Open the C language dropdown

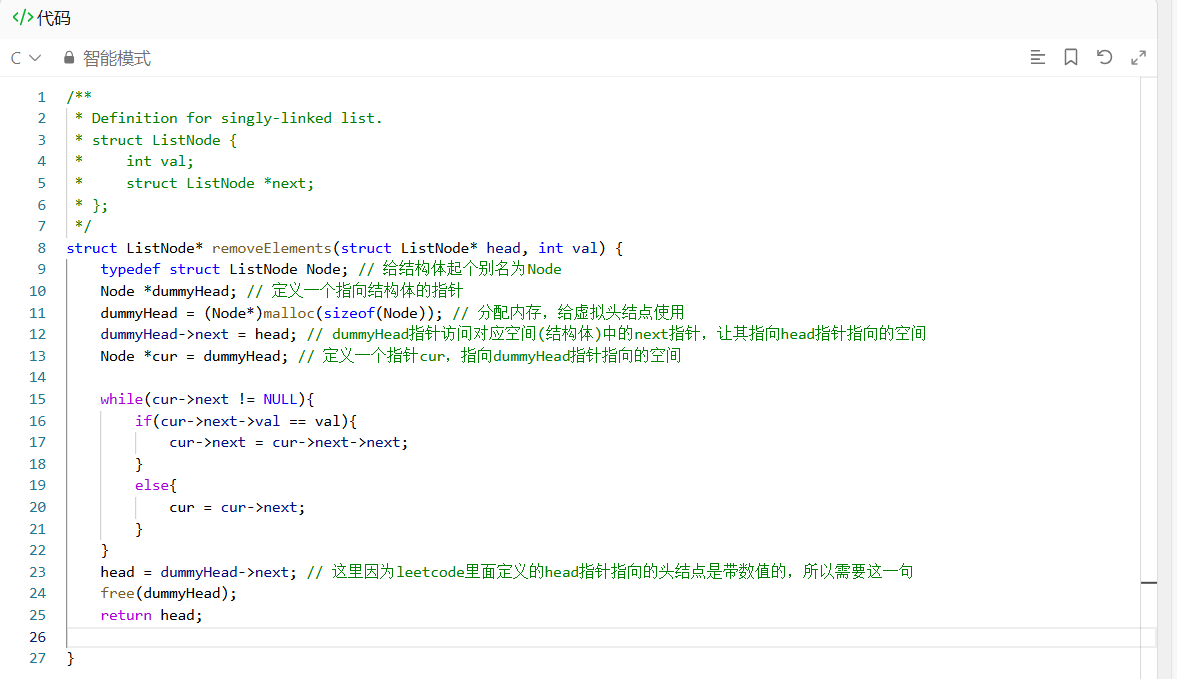(26, 58)
